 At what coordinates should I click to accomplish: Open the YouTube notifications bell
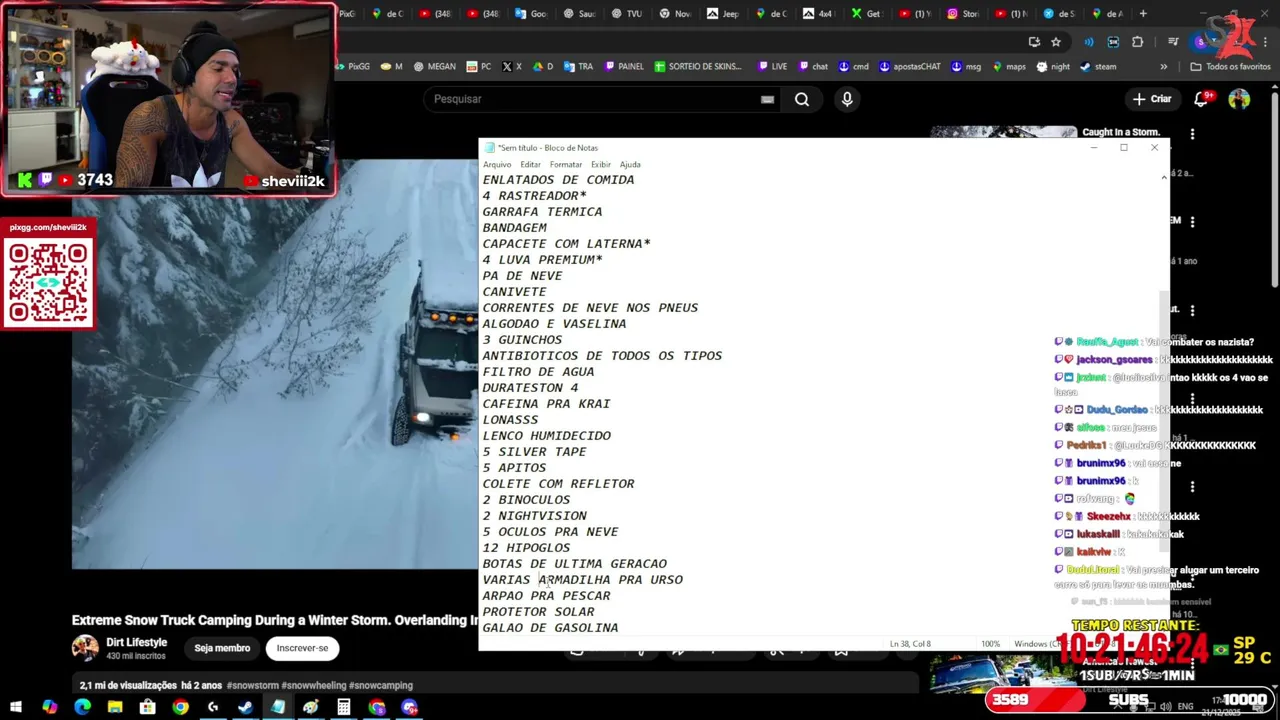(x=1203, y=99)
